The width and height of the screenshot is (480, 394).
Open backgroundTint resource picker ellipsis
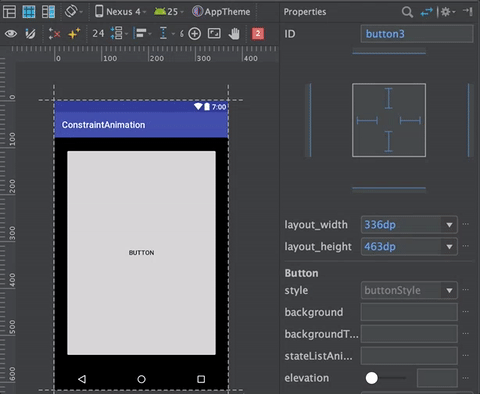(x=466, y=333)
